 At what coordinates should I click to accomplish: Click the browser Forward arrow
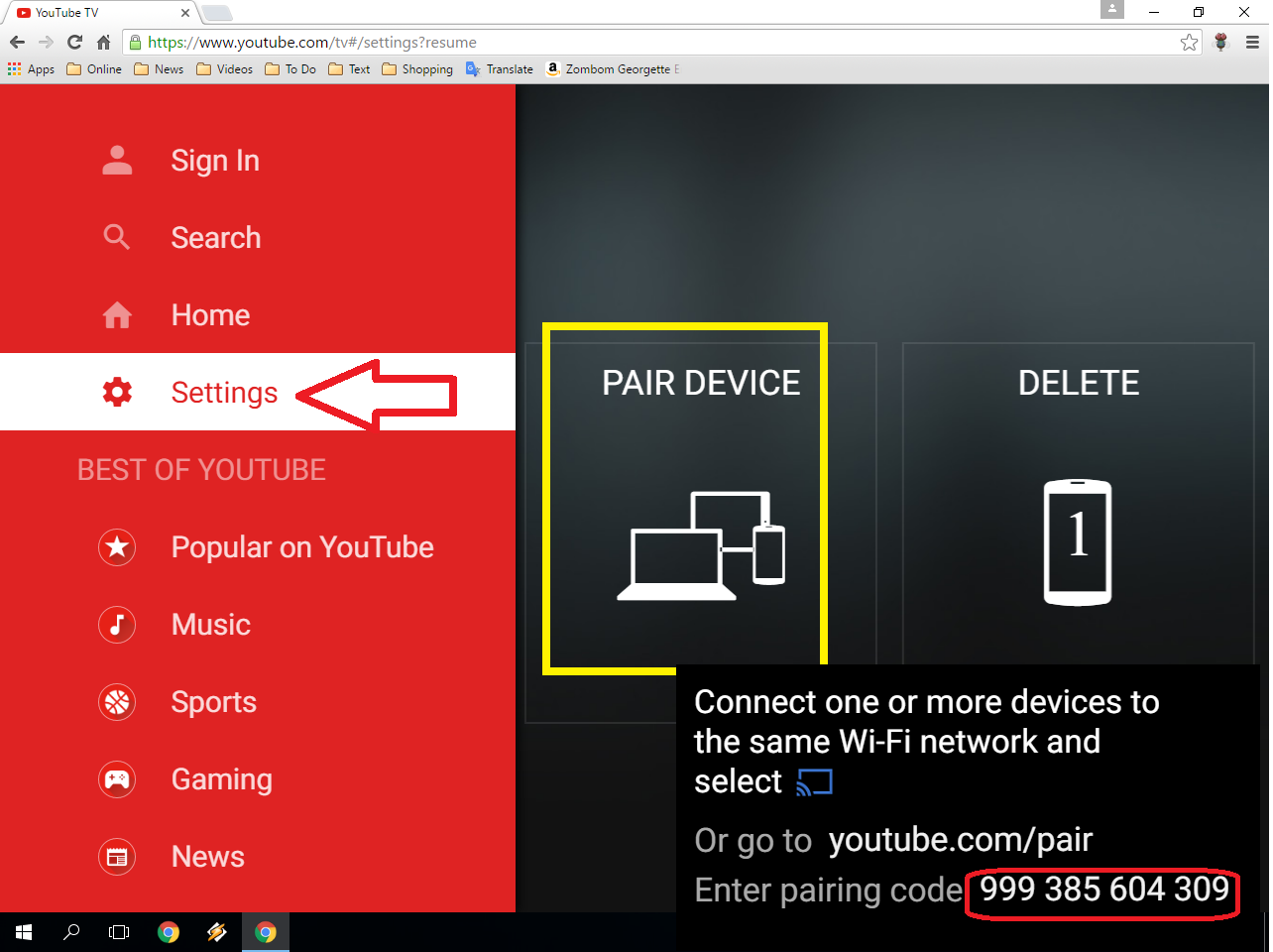46,42
